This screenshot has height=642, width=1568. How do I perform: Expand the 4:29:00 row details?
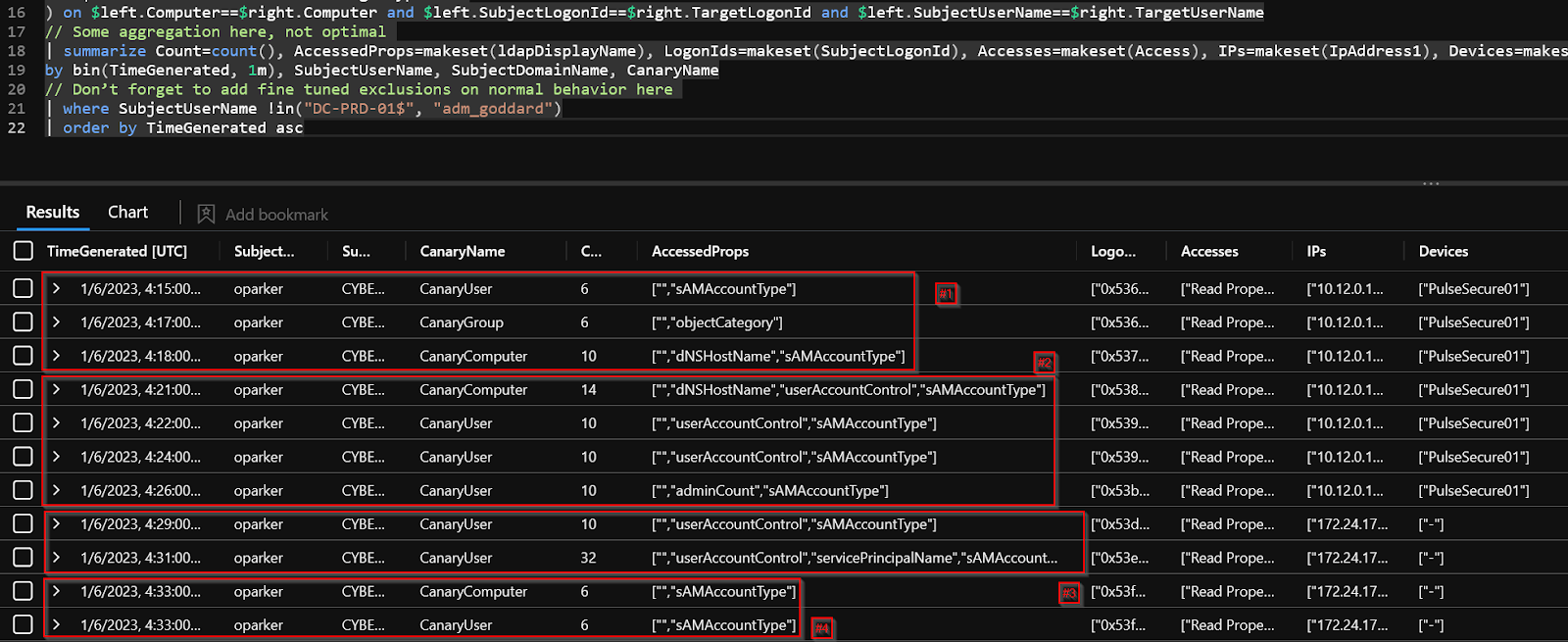tap(57, 523)
